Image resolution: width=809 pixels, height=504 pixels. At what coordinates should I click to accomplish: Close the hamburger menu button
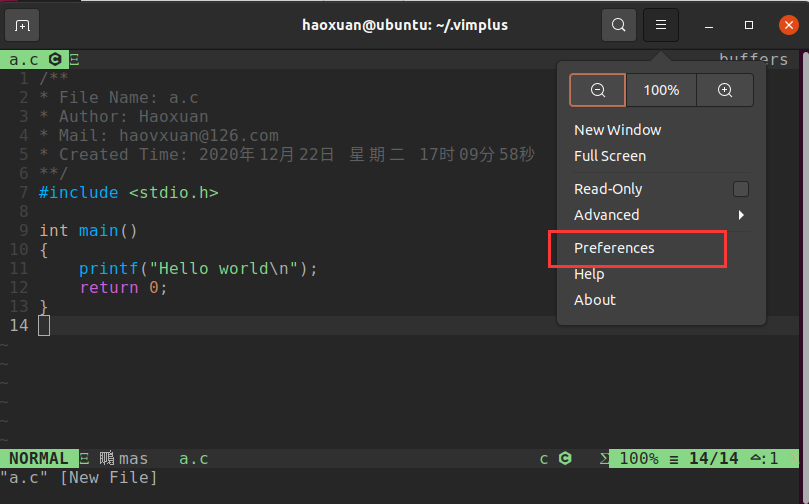(x=661, y=25)
